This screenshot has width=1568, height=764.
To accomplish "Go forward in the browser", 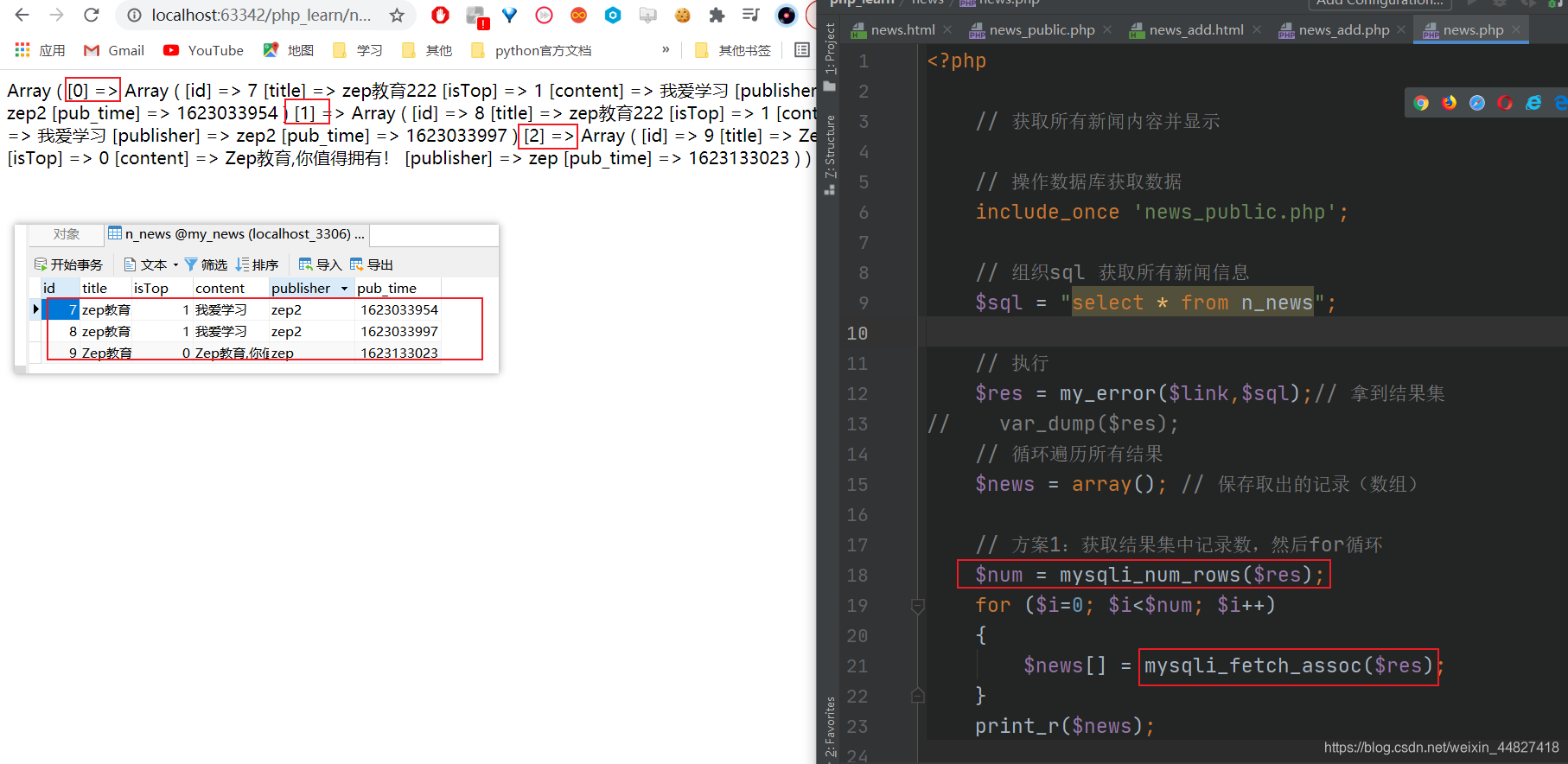I will click(56, 15).
